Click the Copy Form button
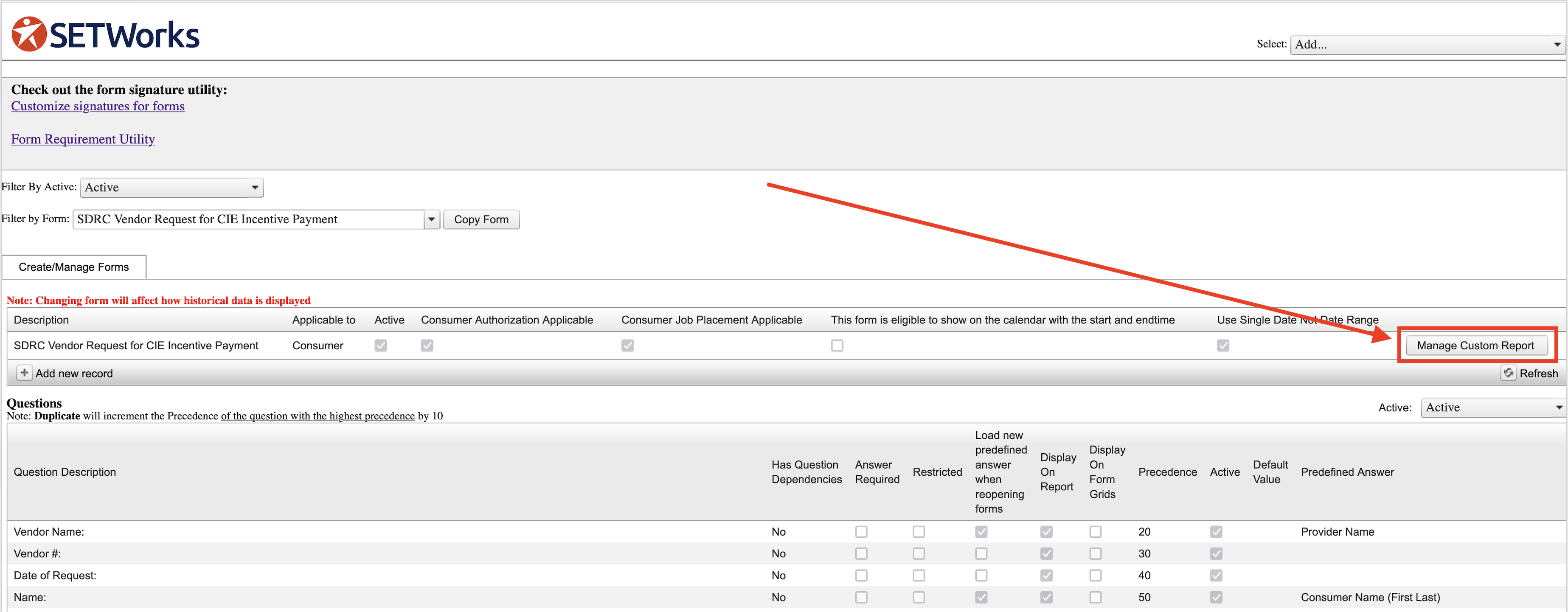Viewport: 1568px width, 612px height. (x=481, y=219)
